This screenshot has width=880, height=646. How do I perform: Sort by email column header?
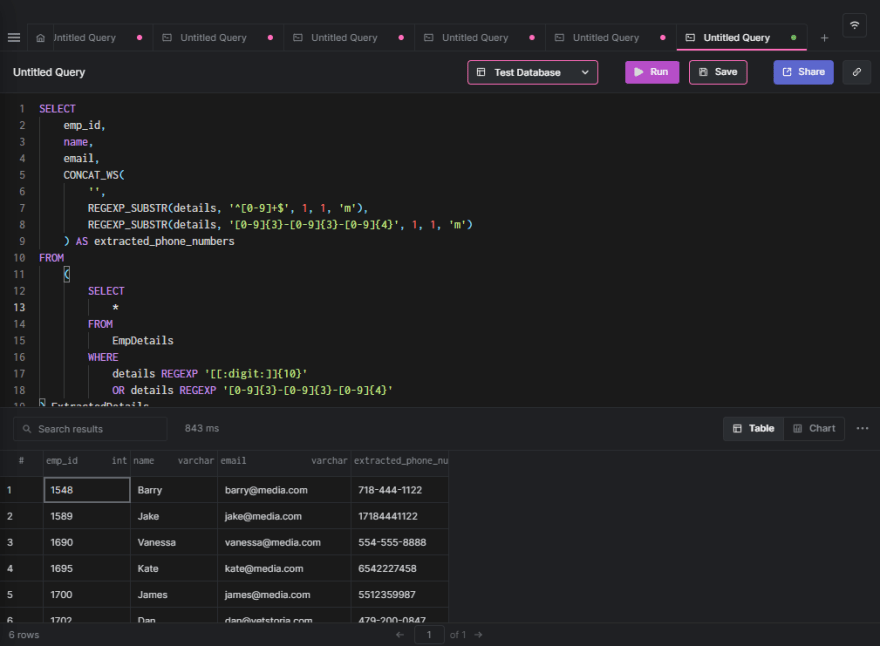pos(284,461)
